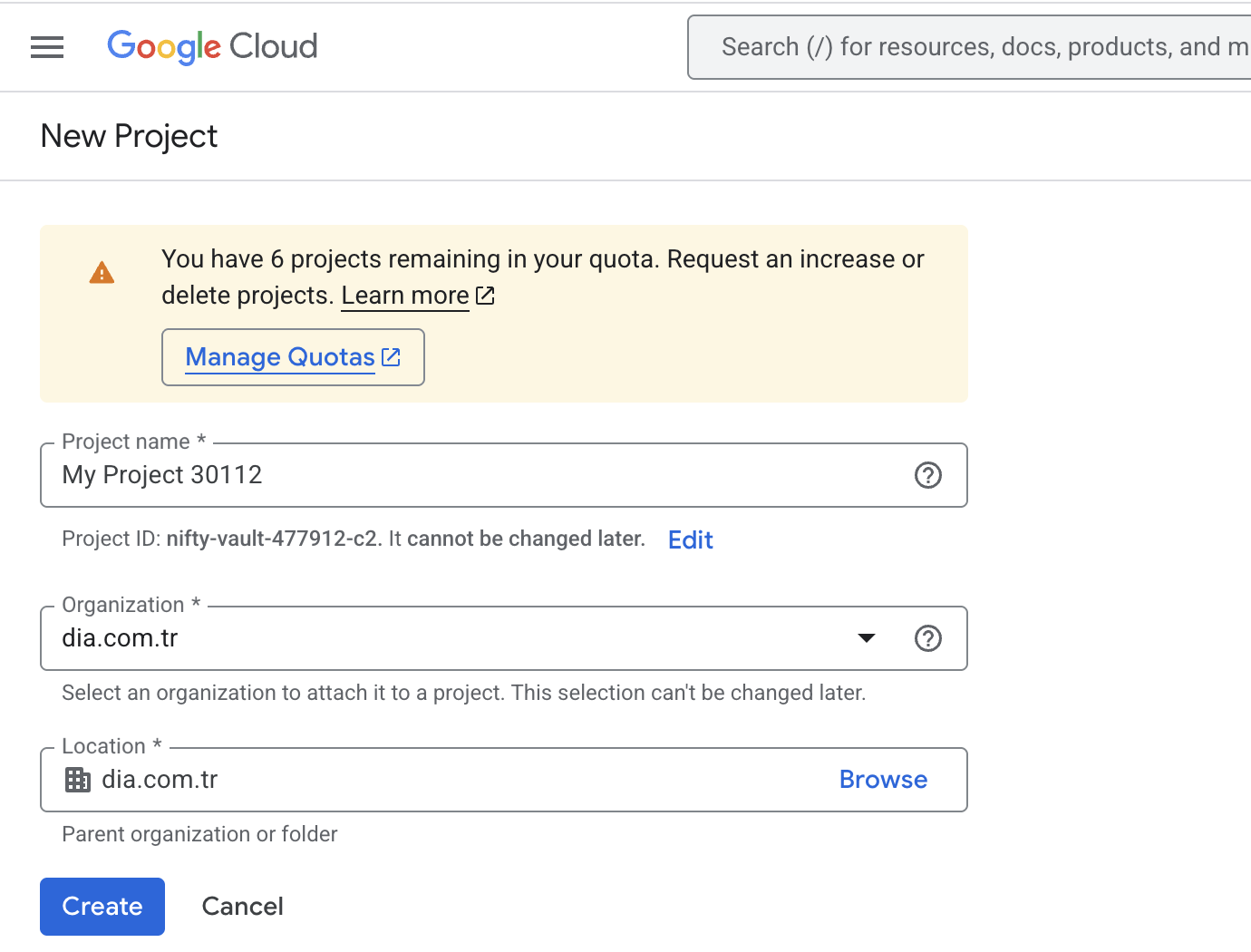Cancel the new project creation
The image size is (1251, 952).
242,907
